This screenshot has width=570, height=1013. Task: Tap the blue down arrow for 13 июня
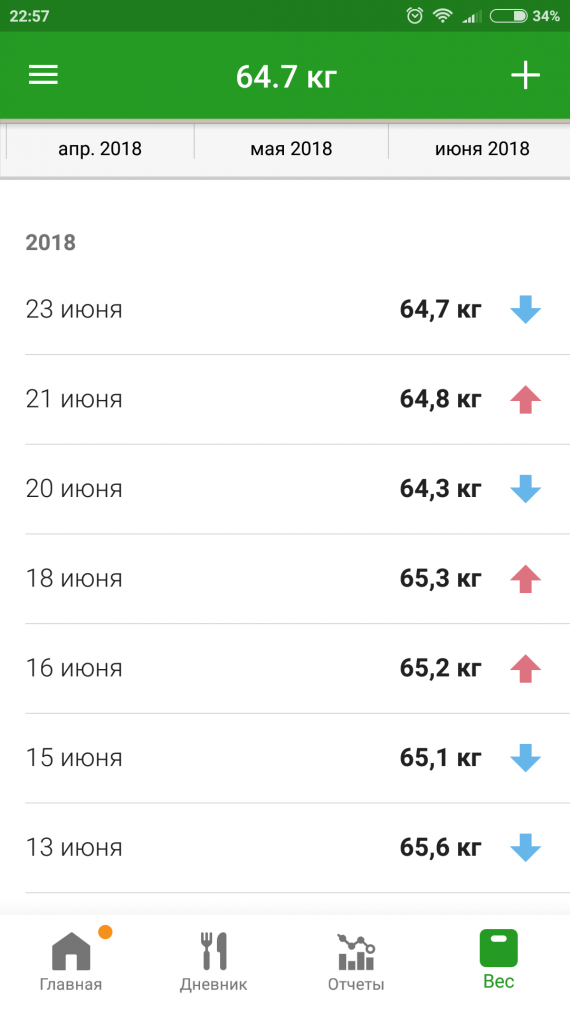pos(525,848)
